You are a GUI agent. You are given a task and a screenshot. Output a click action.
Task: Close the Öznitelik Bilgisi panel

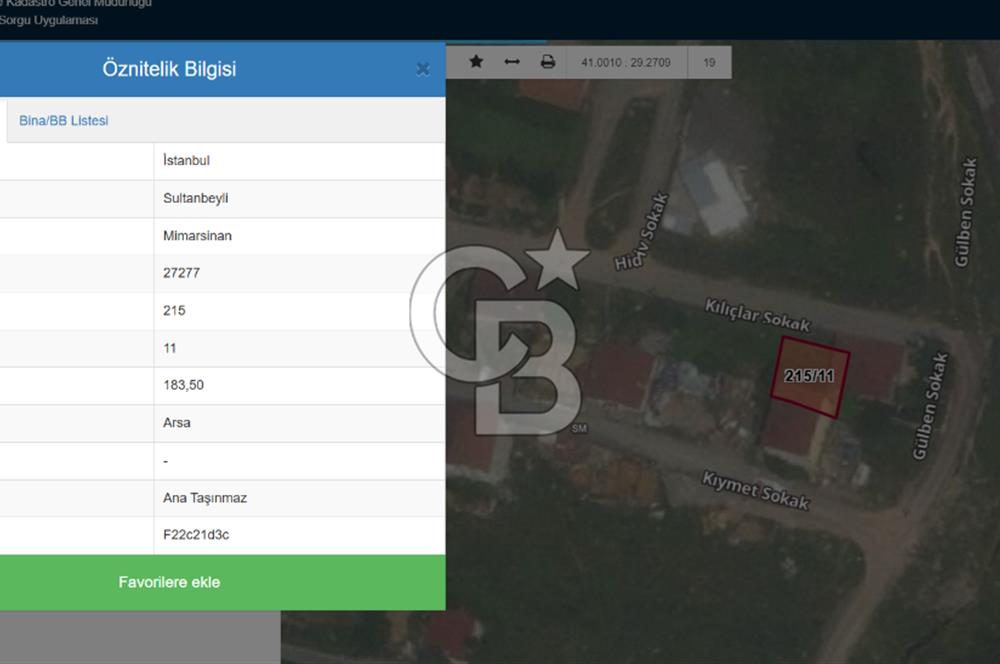tap(422, 69)
